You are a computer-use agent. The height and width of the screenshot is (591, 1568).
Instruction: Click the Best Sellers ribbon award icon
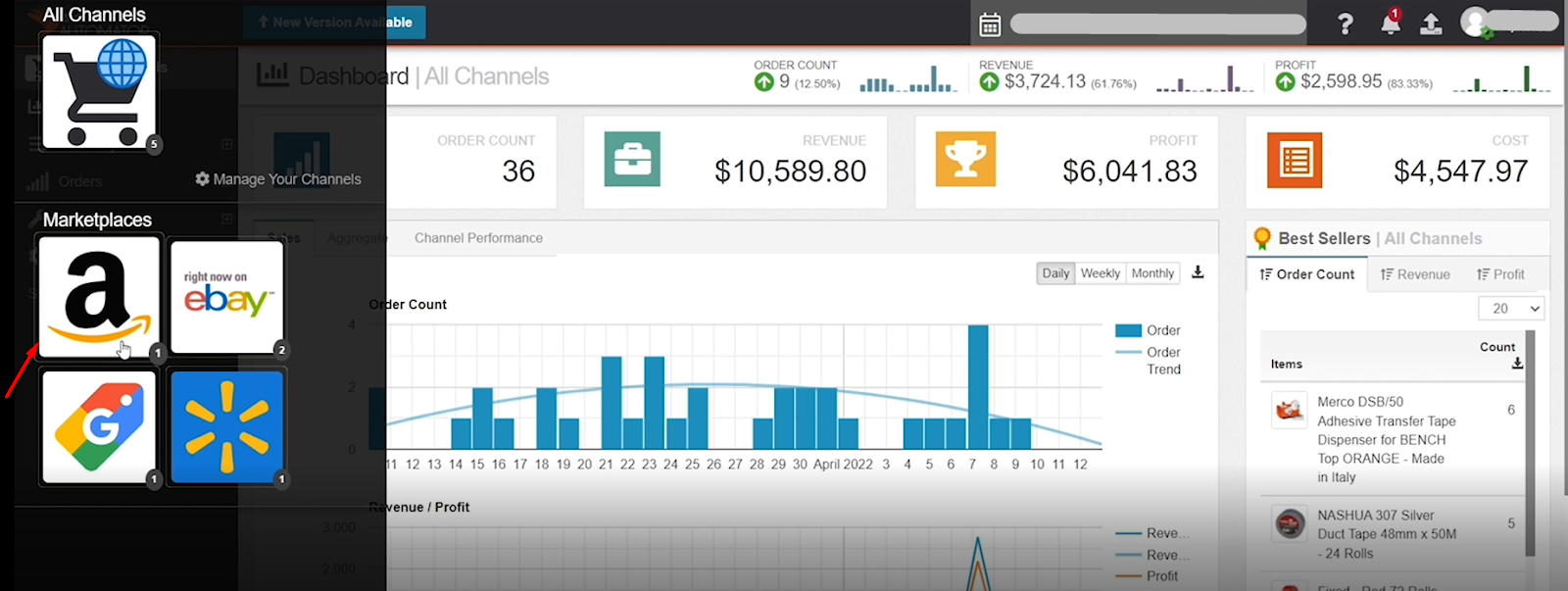coord(1262,238)
